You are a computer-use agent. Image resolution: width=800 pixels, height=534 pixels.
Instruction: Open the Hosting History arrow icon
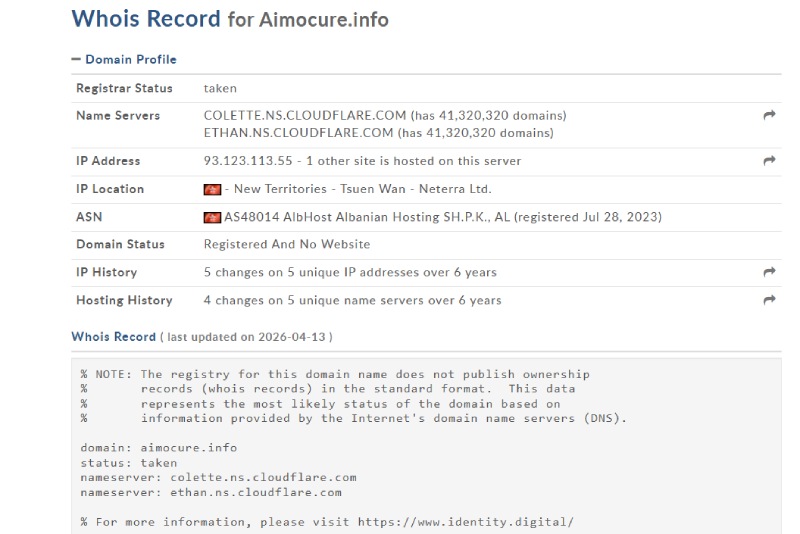[769, 300]
